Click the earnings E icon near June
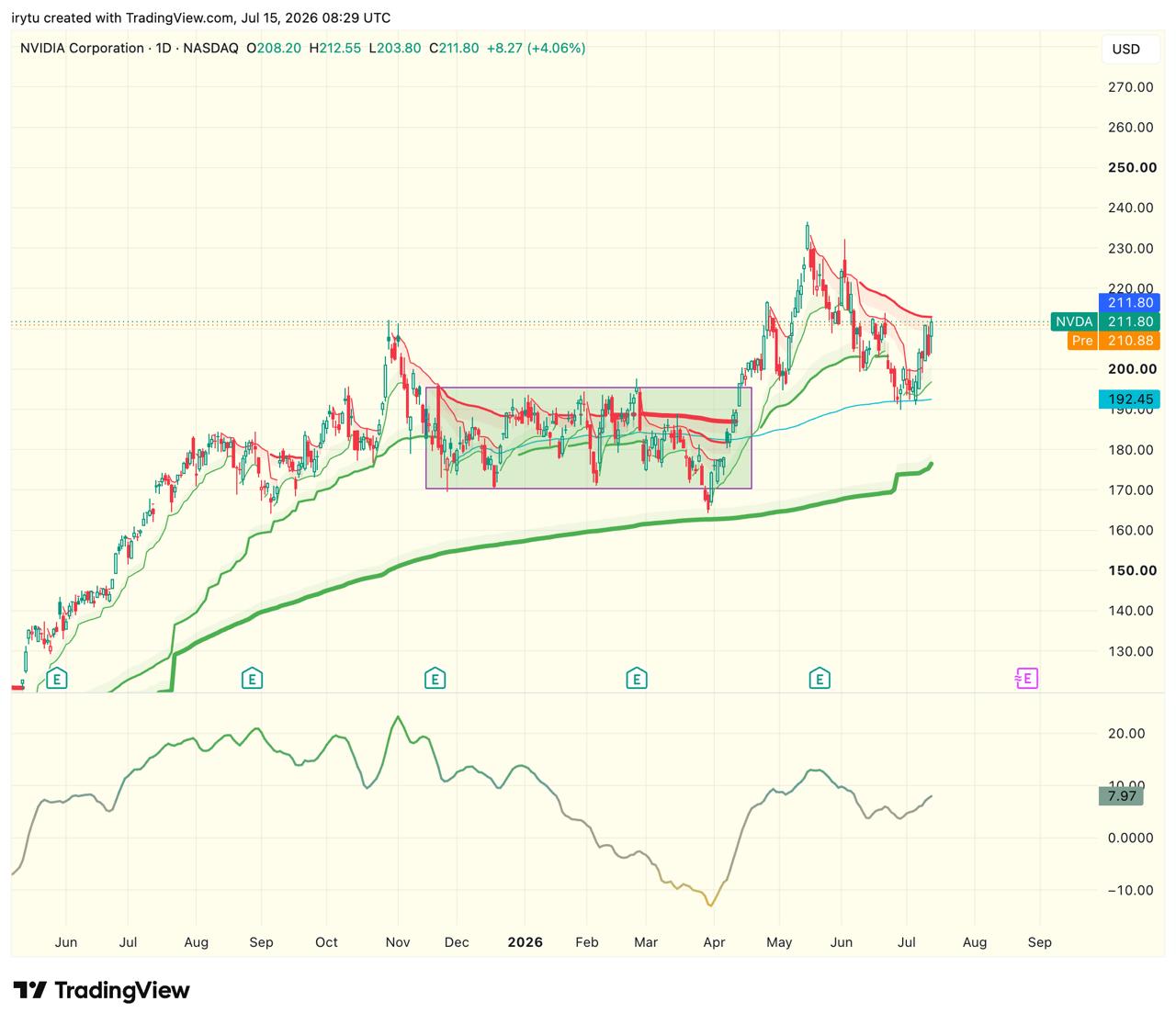1176x1024 pixels. (57, 680)
